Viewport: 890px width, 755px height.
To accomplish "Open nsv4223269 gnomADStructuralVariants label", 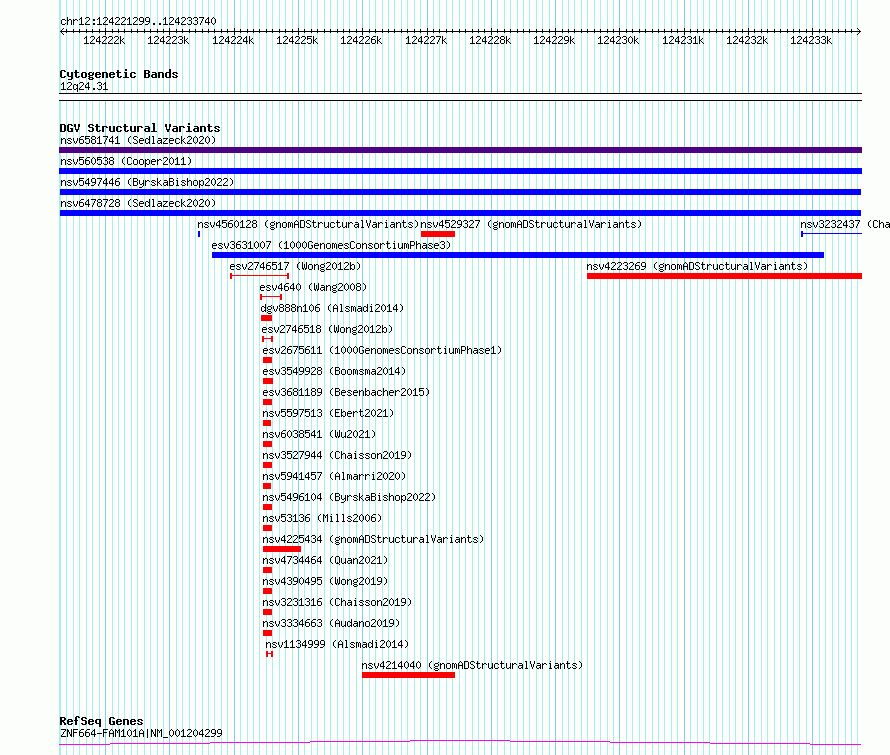I will [x=697, y=266].
